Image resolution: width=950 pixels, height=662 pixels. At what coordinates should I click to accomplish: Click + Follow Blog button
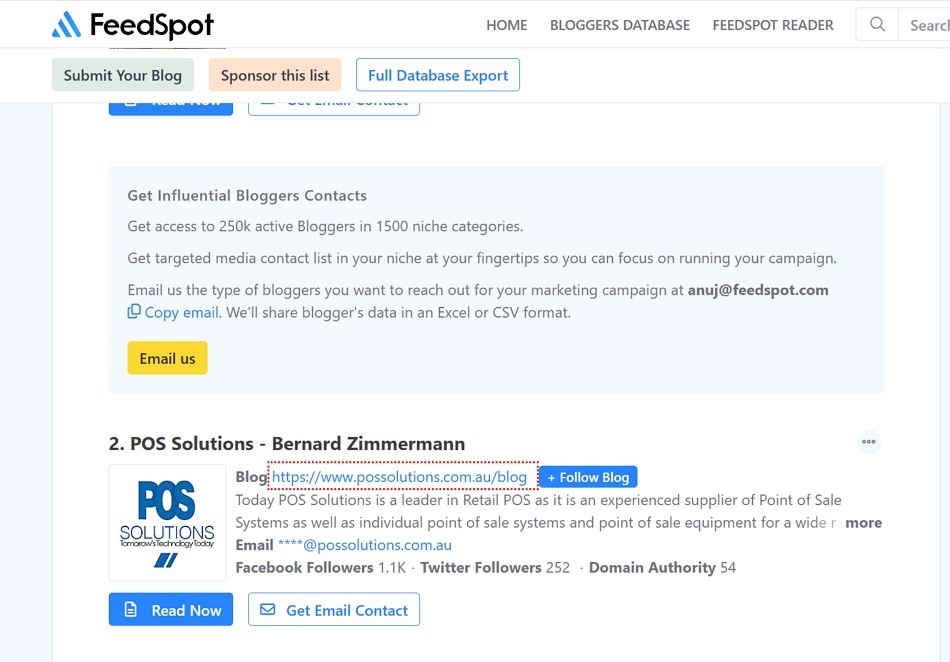click(588, 477)
